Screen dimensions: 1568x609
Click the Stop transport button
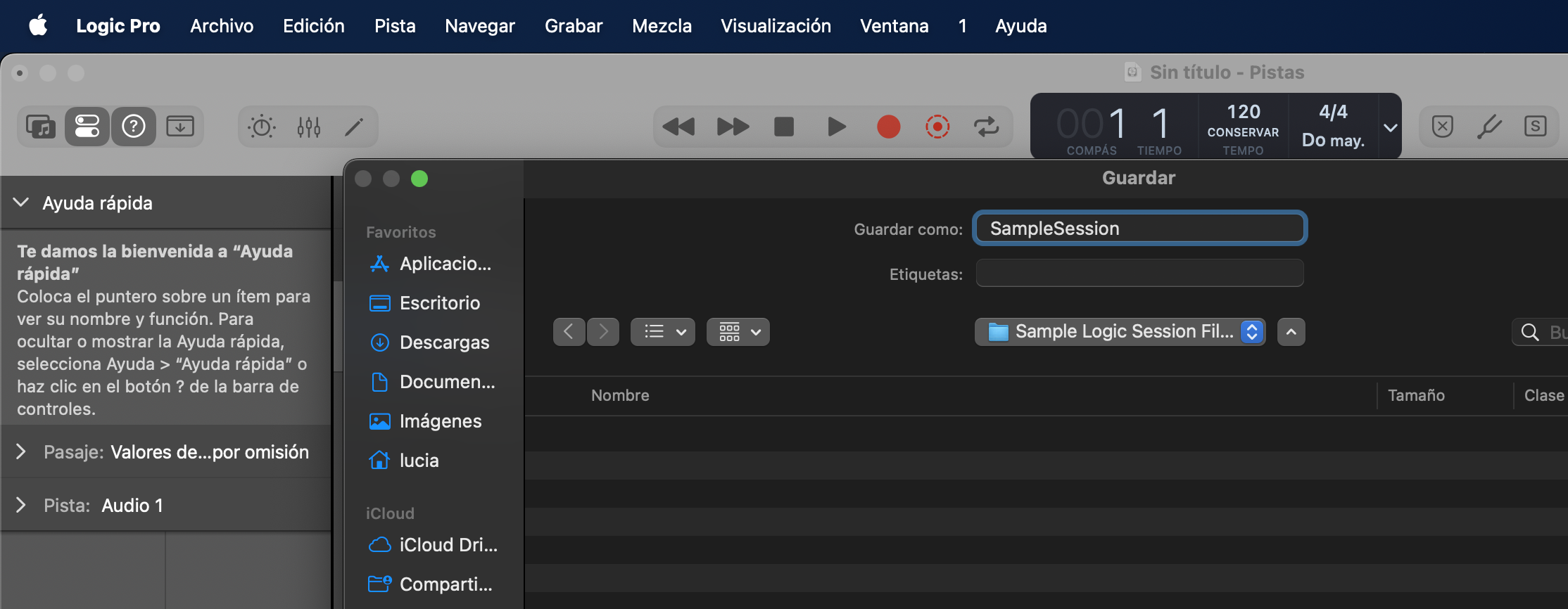pos(783,127)
